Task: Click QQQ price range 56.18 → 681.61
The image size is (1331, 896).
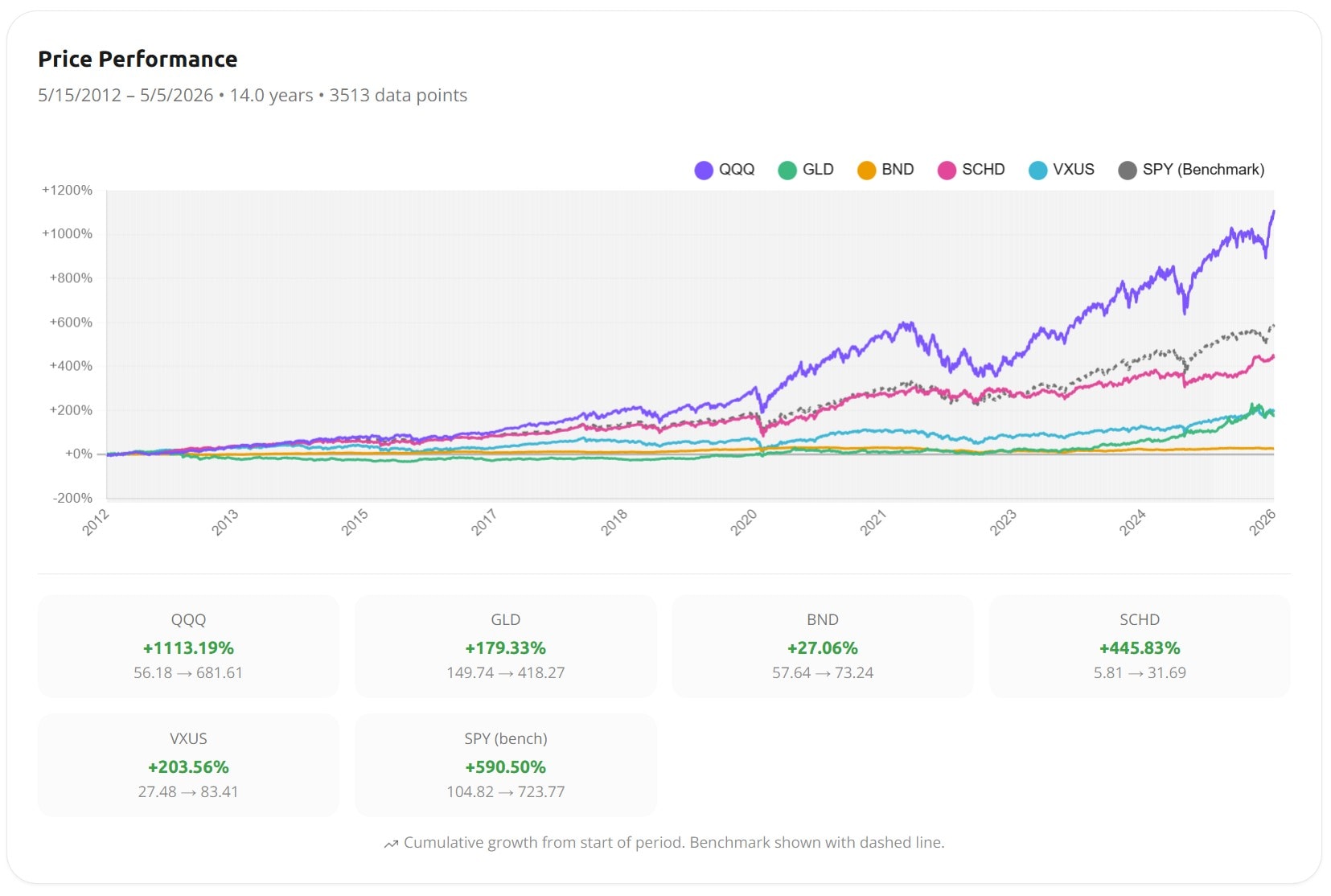Action: click(x=188, y=673)
